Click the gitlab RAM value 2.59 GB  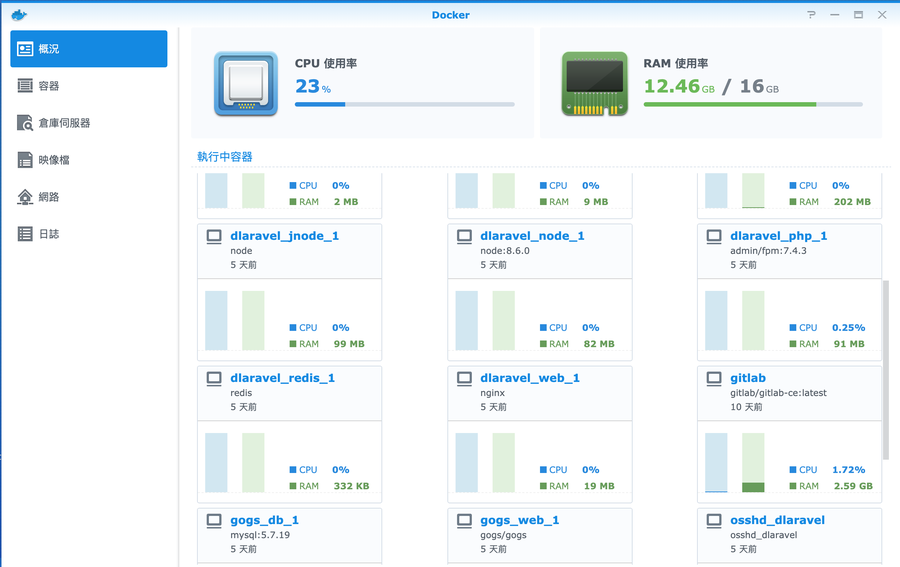click(x=853, y=486)
